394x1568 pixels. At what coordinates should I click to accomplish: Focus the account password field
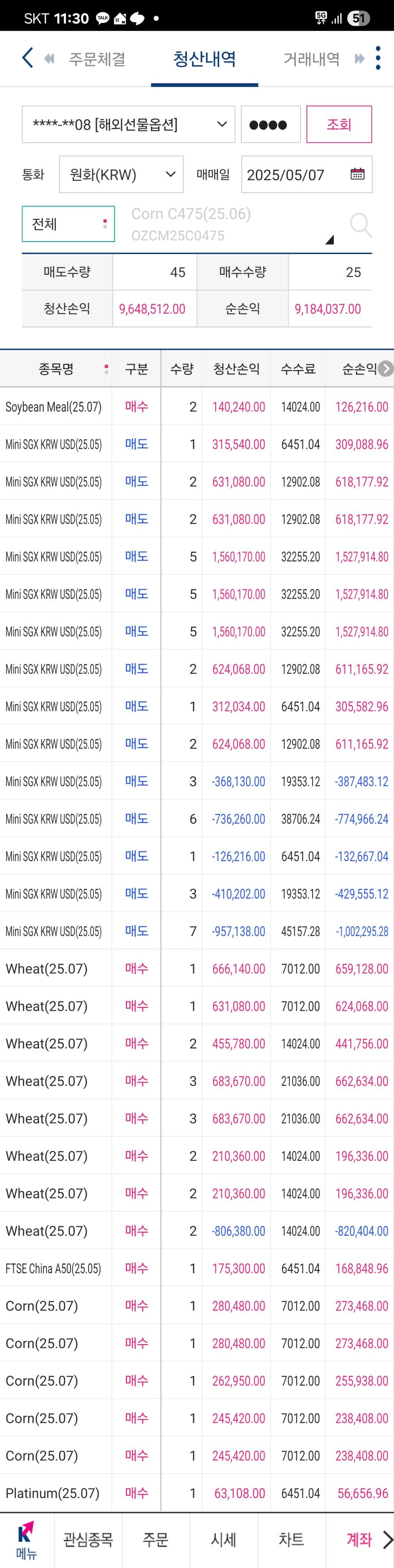[x=271, y=124]
